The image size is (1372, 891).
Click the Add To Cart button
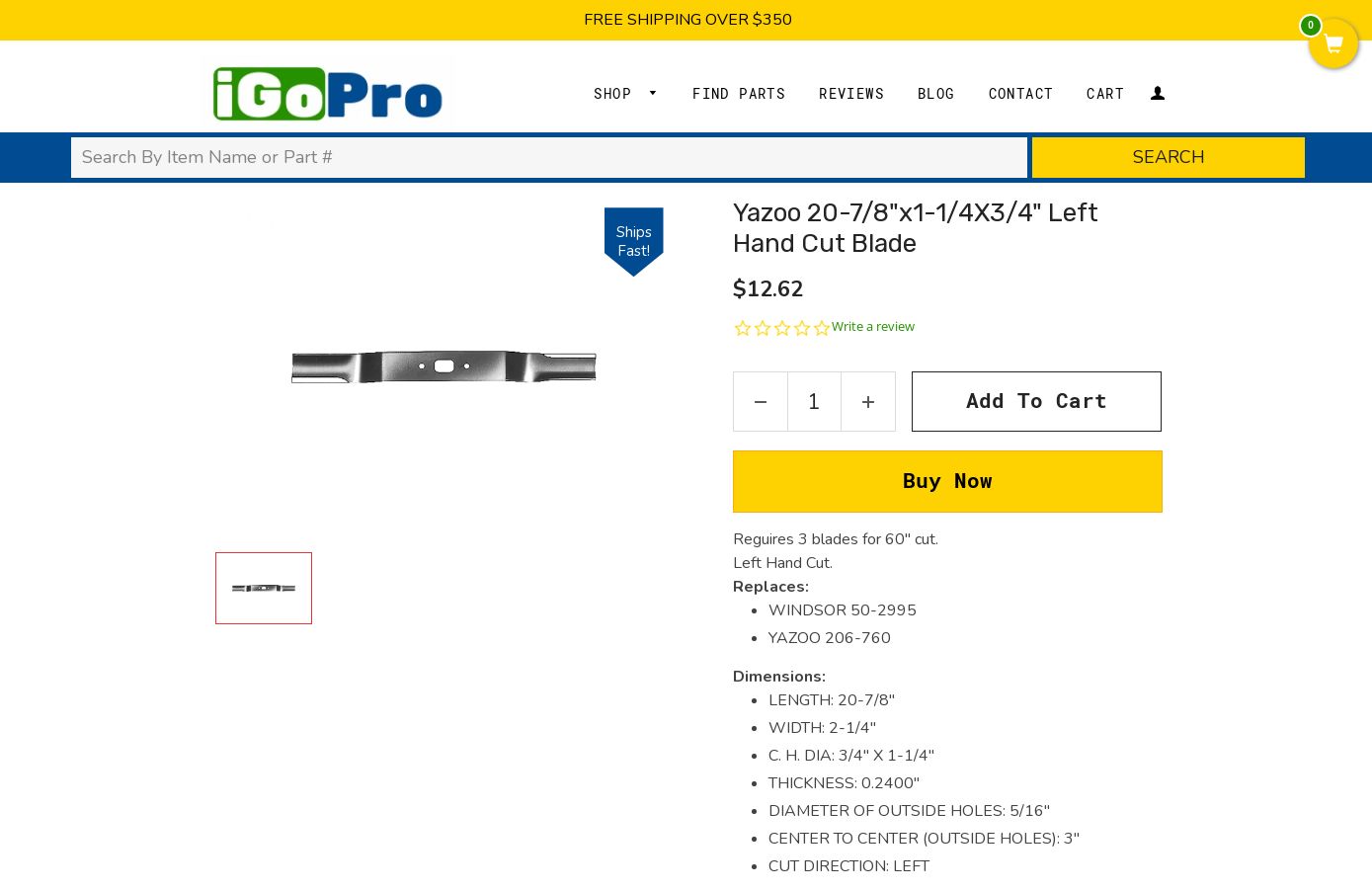[x=1036, y=402]
